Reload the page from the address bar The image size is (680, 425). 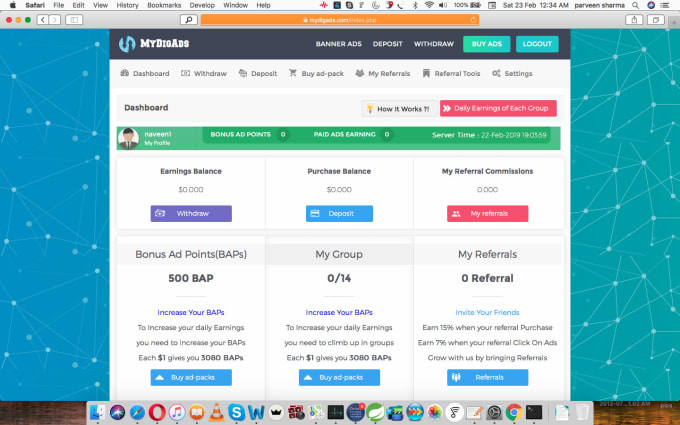click(473, 20)
